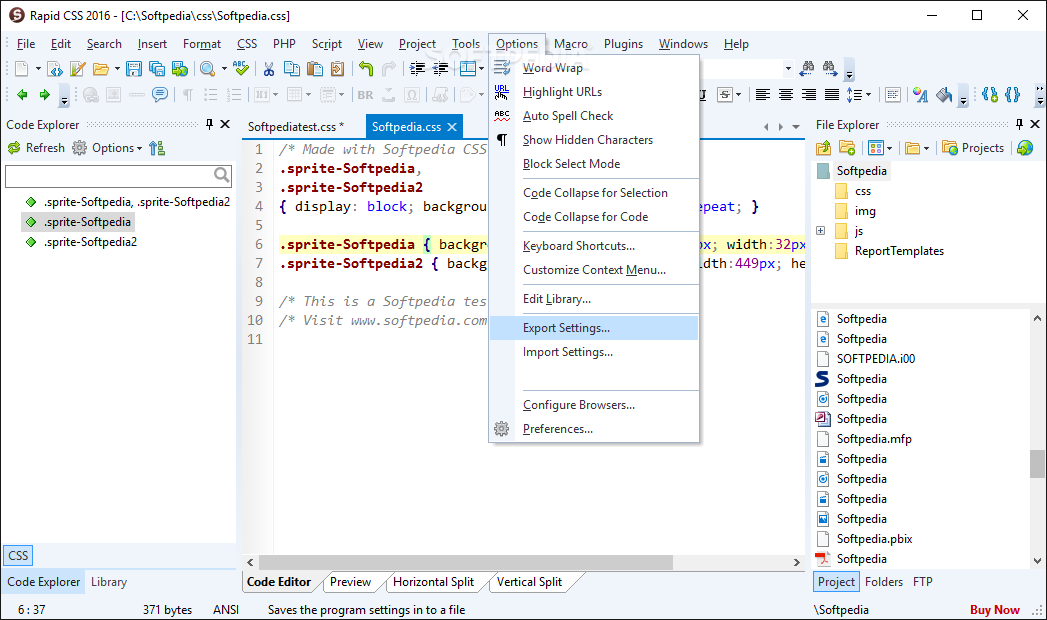Click the magnifier Find icon
Screen dimensions: 1047x620
point(208,69)
